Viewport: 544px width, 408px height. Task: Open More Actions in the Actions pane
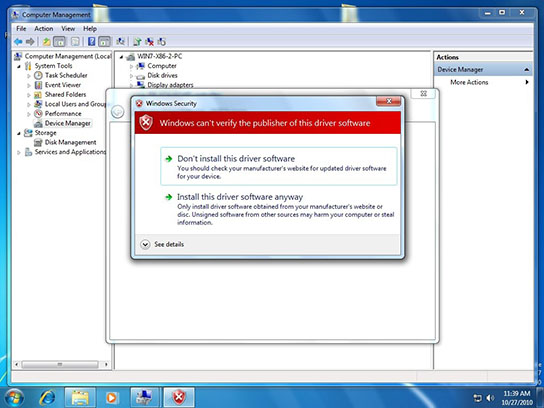click(x=483, y=82)
